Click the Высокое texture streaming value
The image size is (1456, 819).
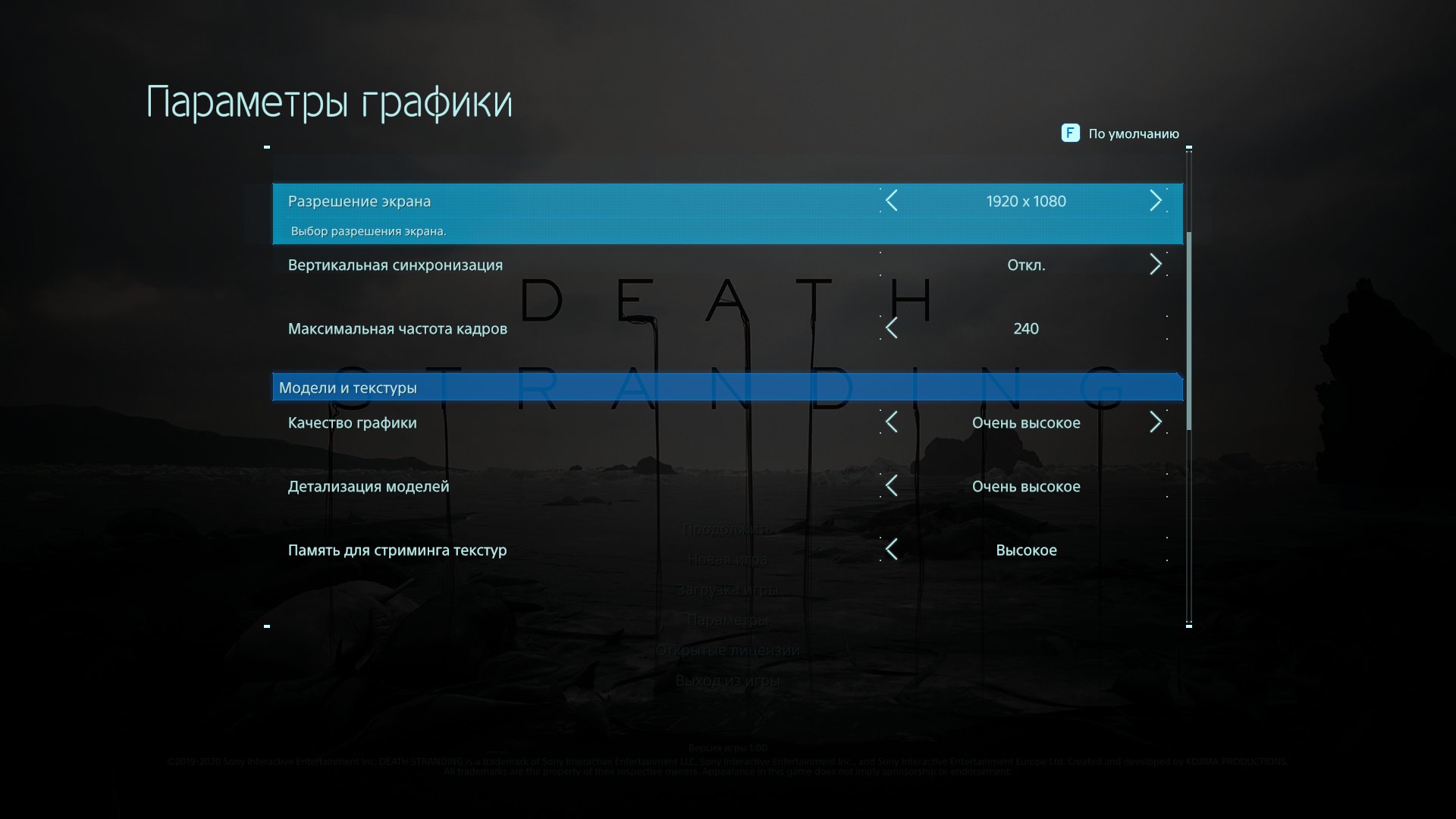pyautogui.click(x=1026, y=551)
